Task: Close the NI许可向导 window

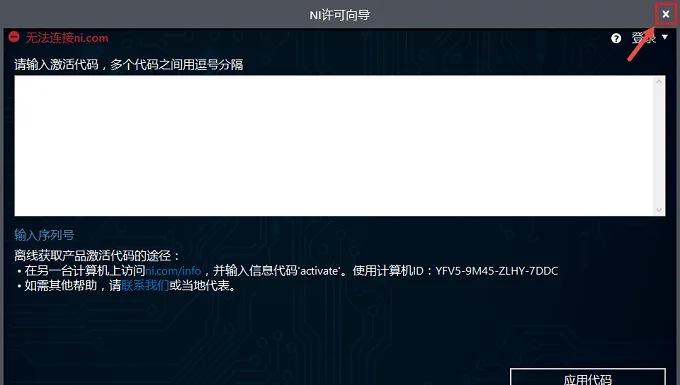Action: [x=665, y=14]
